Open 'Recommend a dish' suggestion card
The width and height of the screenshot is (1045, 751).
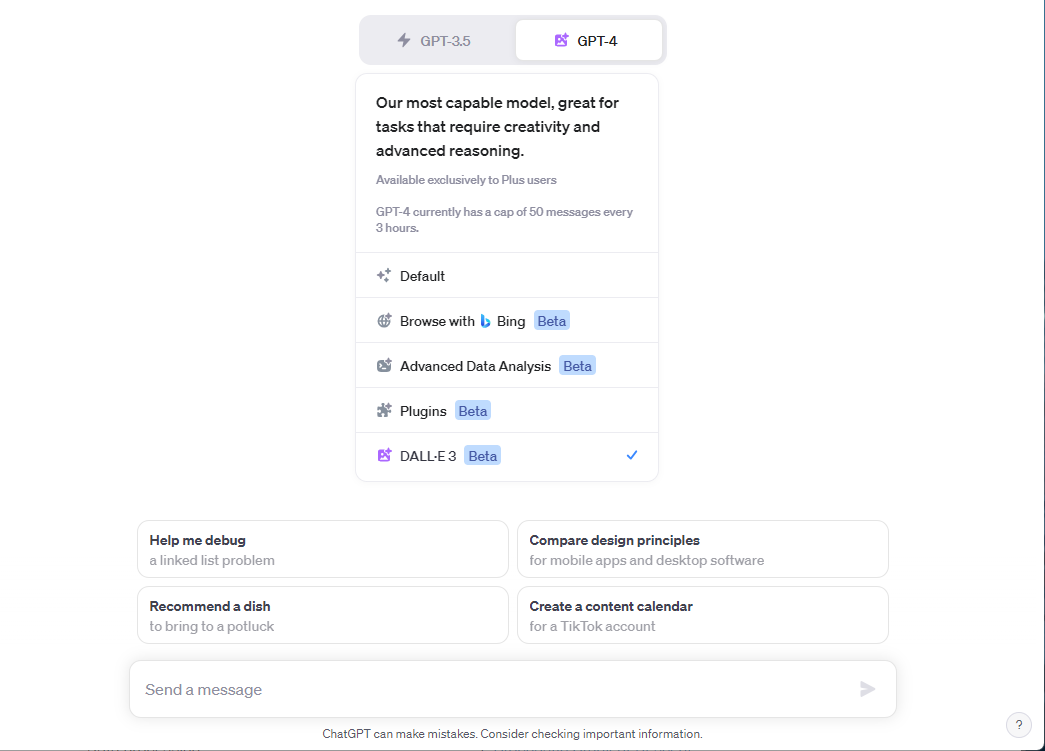pyautogui.click(x=323, y=615)
